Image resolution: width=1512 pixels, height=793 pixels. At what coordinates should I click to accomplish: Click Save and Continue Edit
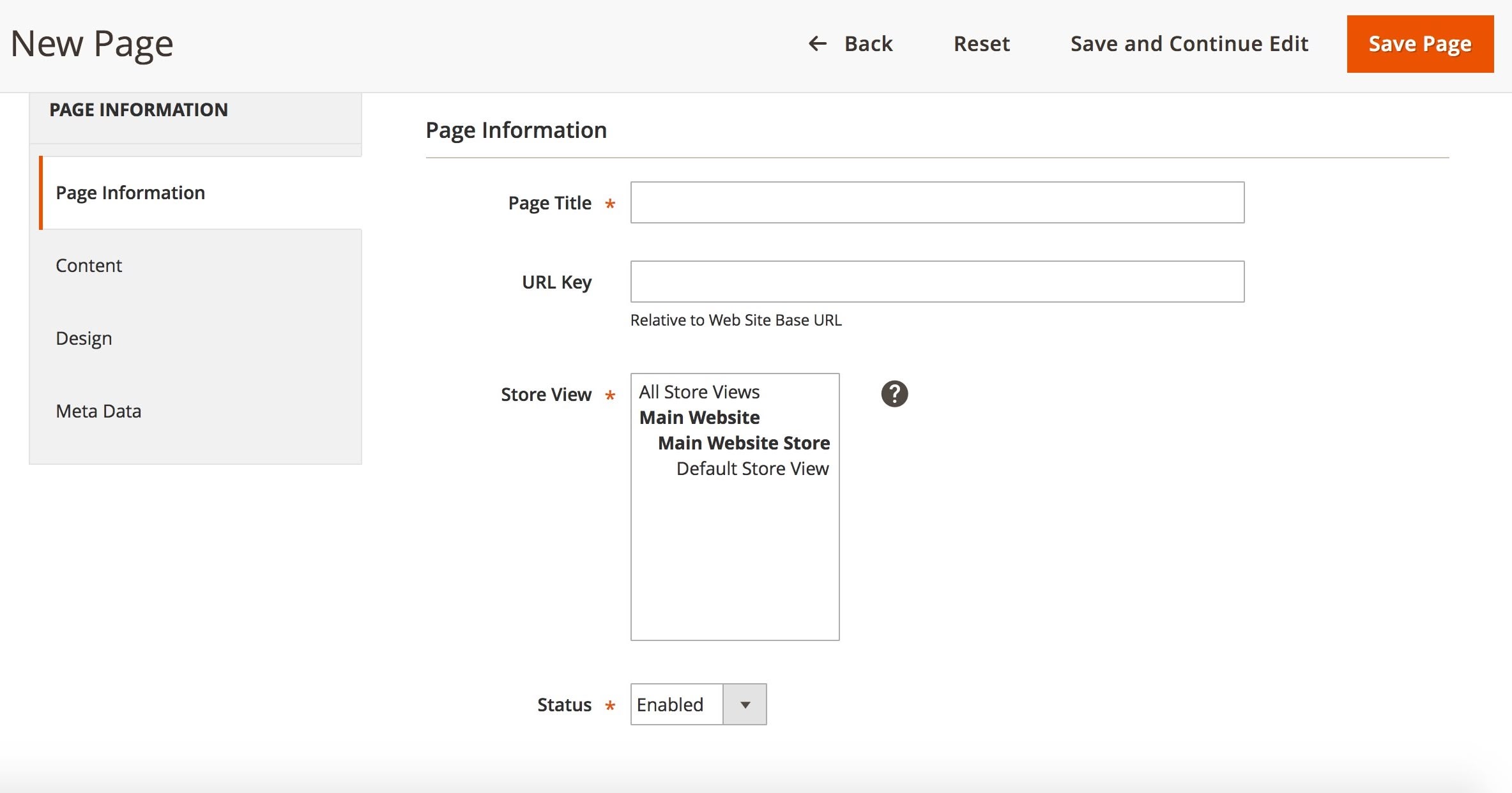coord(1189,44)
